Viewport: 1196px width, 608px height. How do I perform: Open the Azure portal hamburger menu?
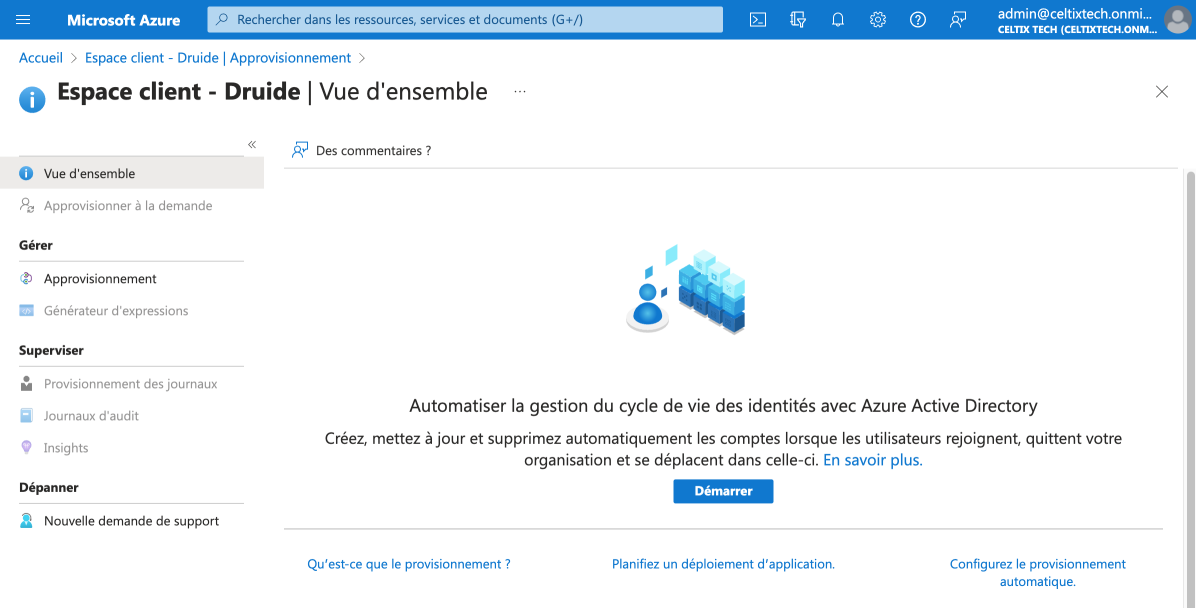[x=23, y=20]
